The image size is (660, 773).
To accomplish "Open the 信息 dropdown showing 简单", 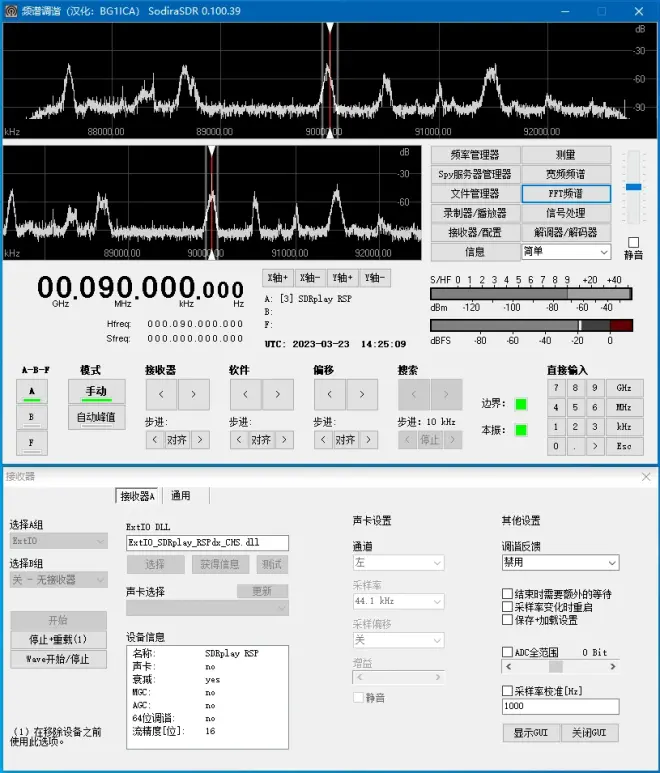I will 565,252.
